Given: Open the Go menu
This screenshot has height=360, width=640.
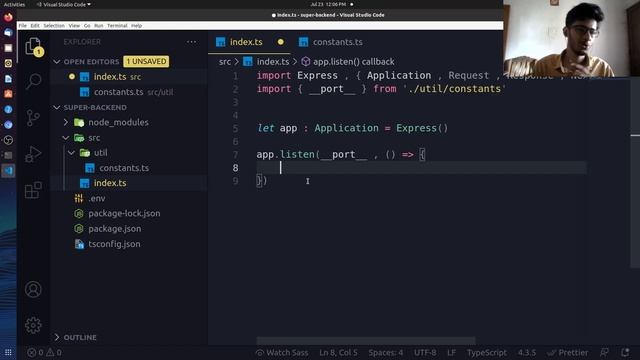Looking at the screenshot, I should click(87, 26).
